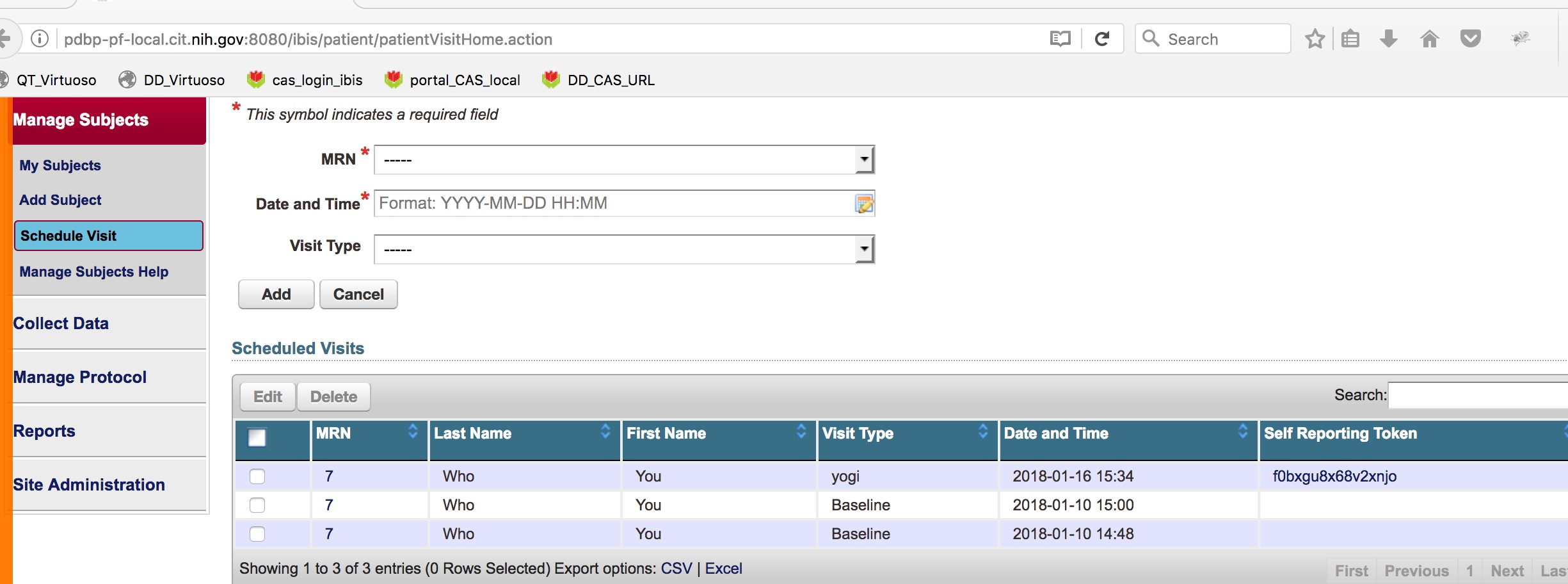
Task: Bookmark this page with the star icon
Action: (1315, 39)
